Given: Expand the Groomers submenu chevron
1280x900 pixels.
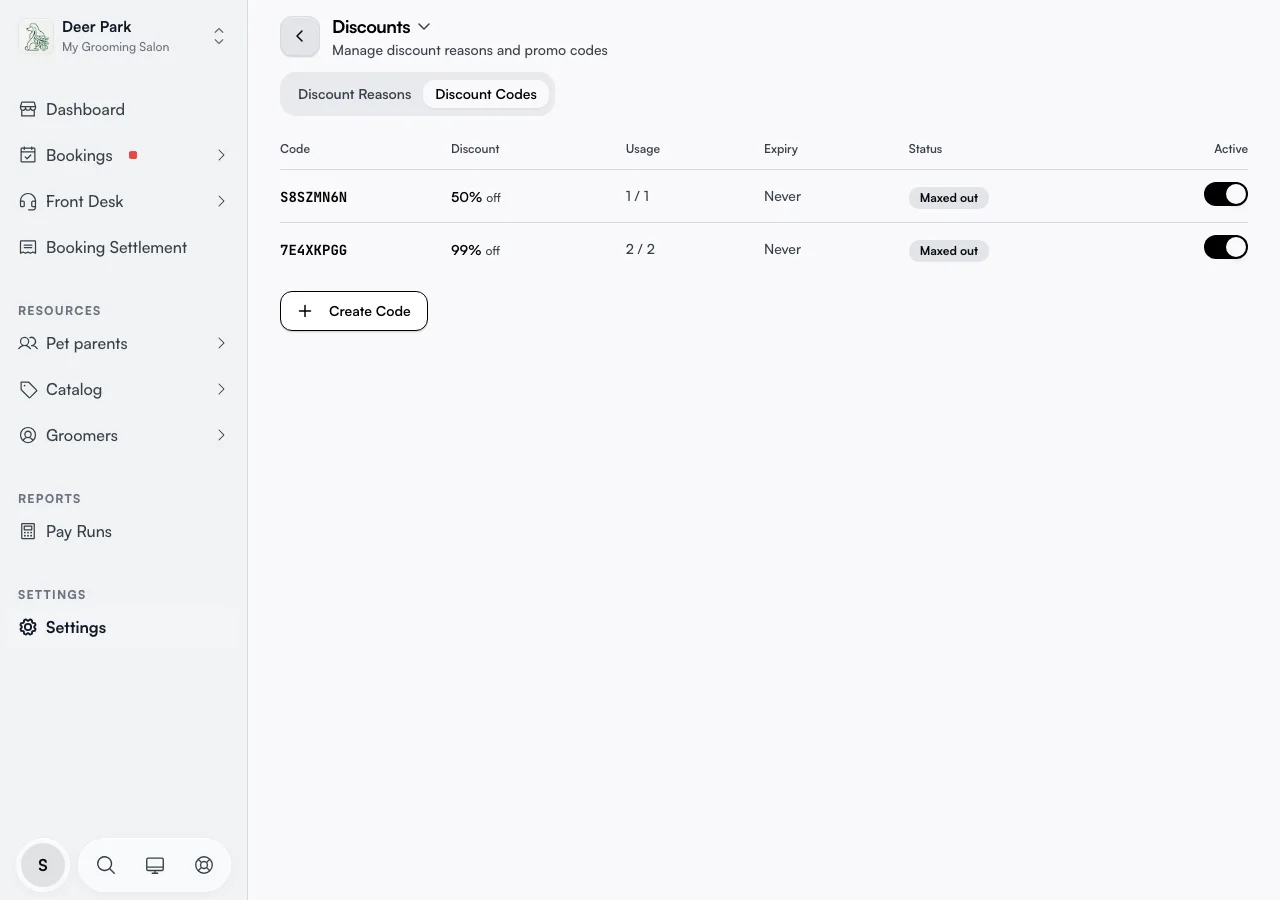Looking at the screenshot, I should pyautogui.click(x=221, y=435).
